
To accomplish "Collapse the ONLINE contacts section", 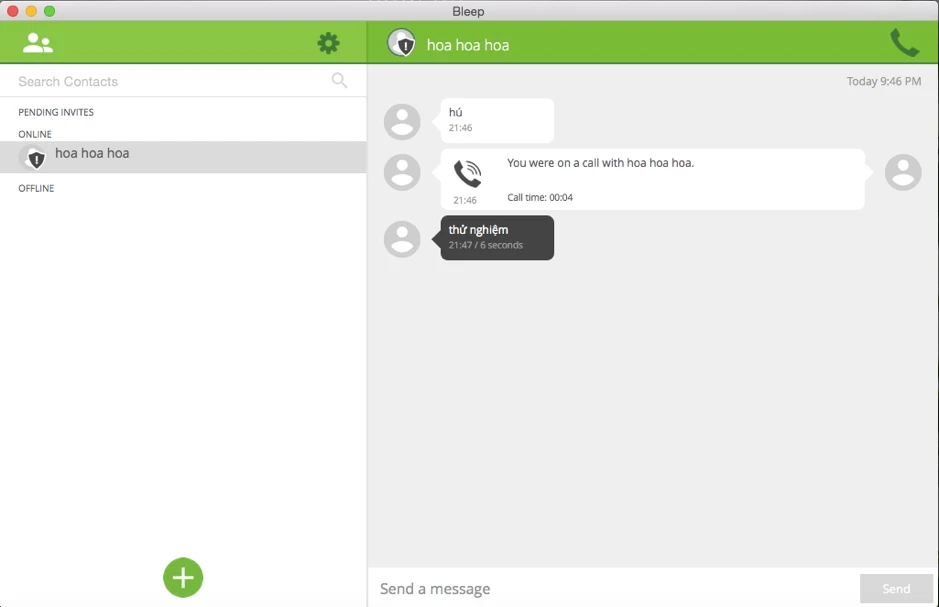I will coord(35,134).
